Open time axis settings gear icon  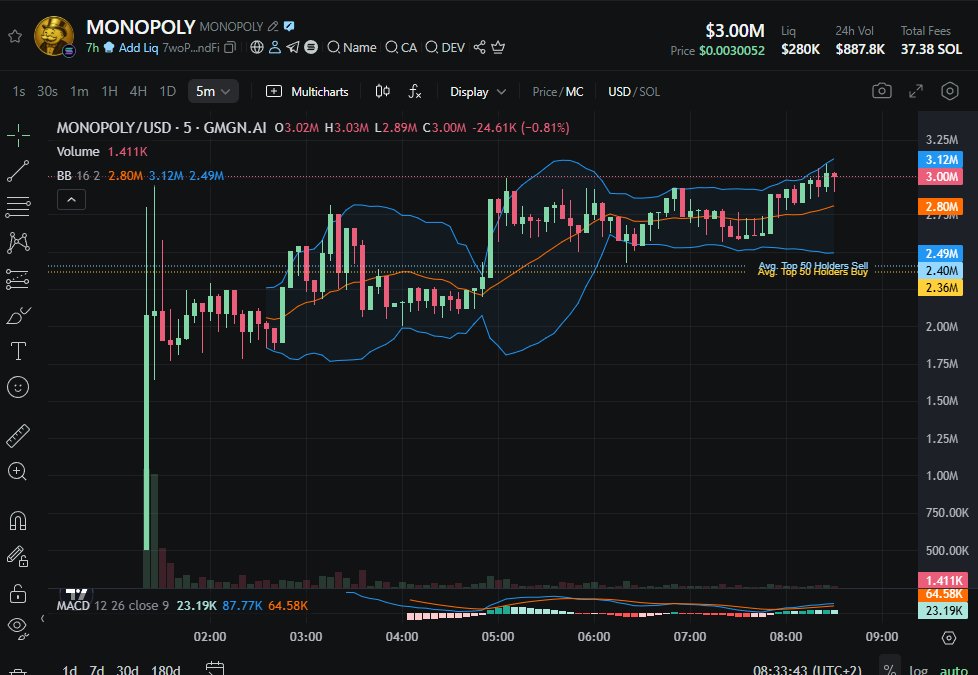click(949, 638)
